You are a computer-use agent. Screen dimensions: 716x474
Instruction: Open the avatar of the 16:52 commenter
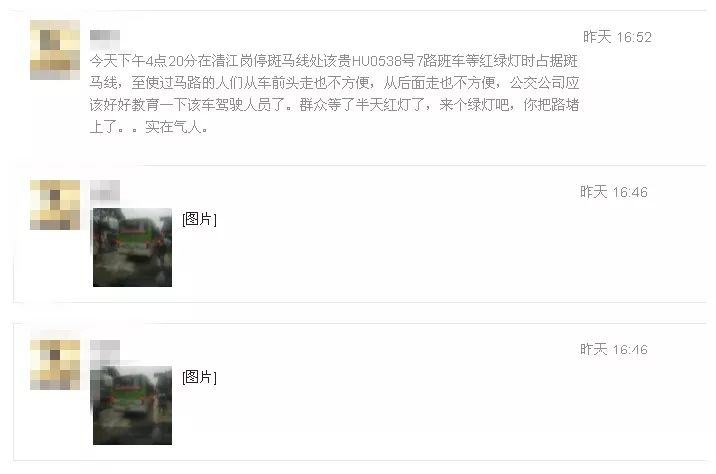coord(55,50)
